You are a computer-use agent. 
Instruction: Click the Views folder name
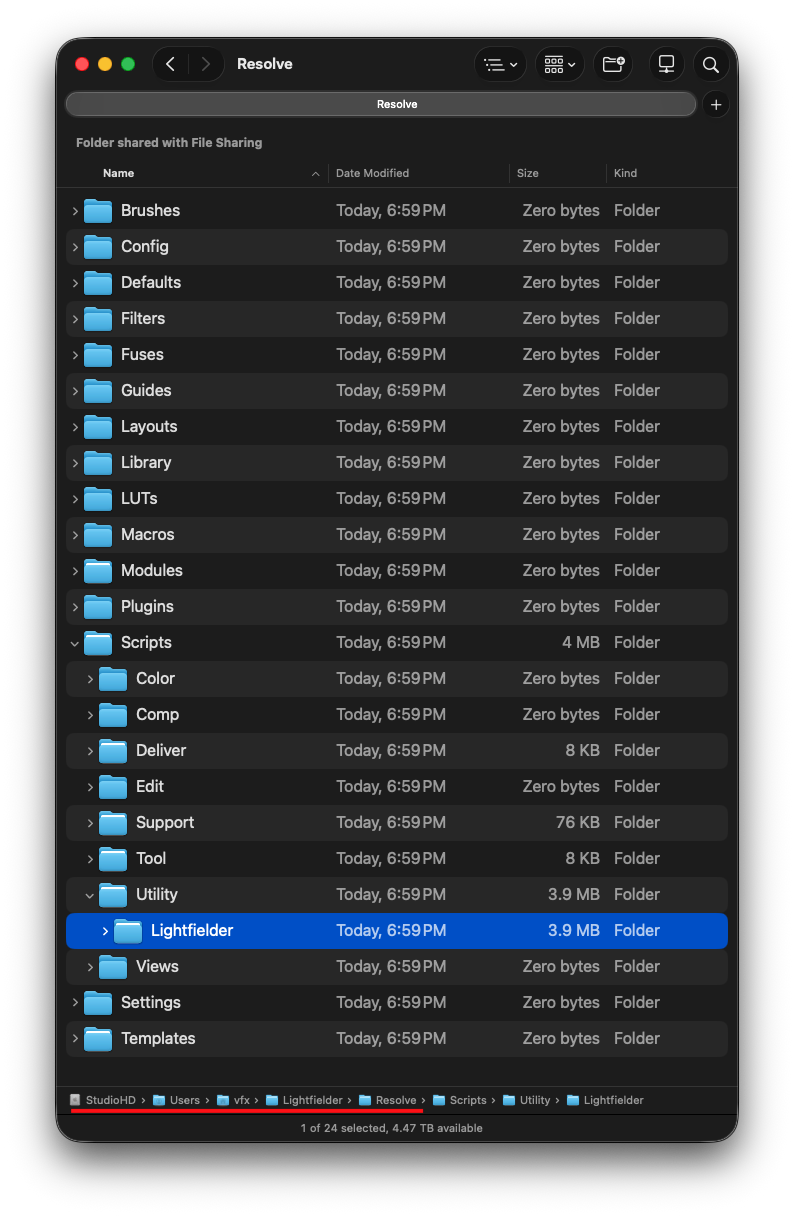click(x=157, y=967)
